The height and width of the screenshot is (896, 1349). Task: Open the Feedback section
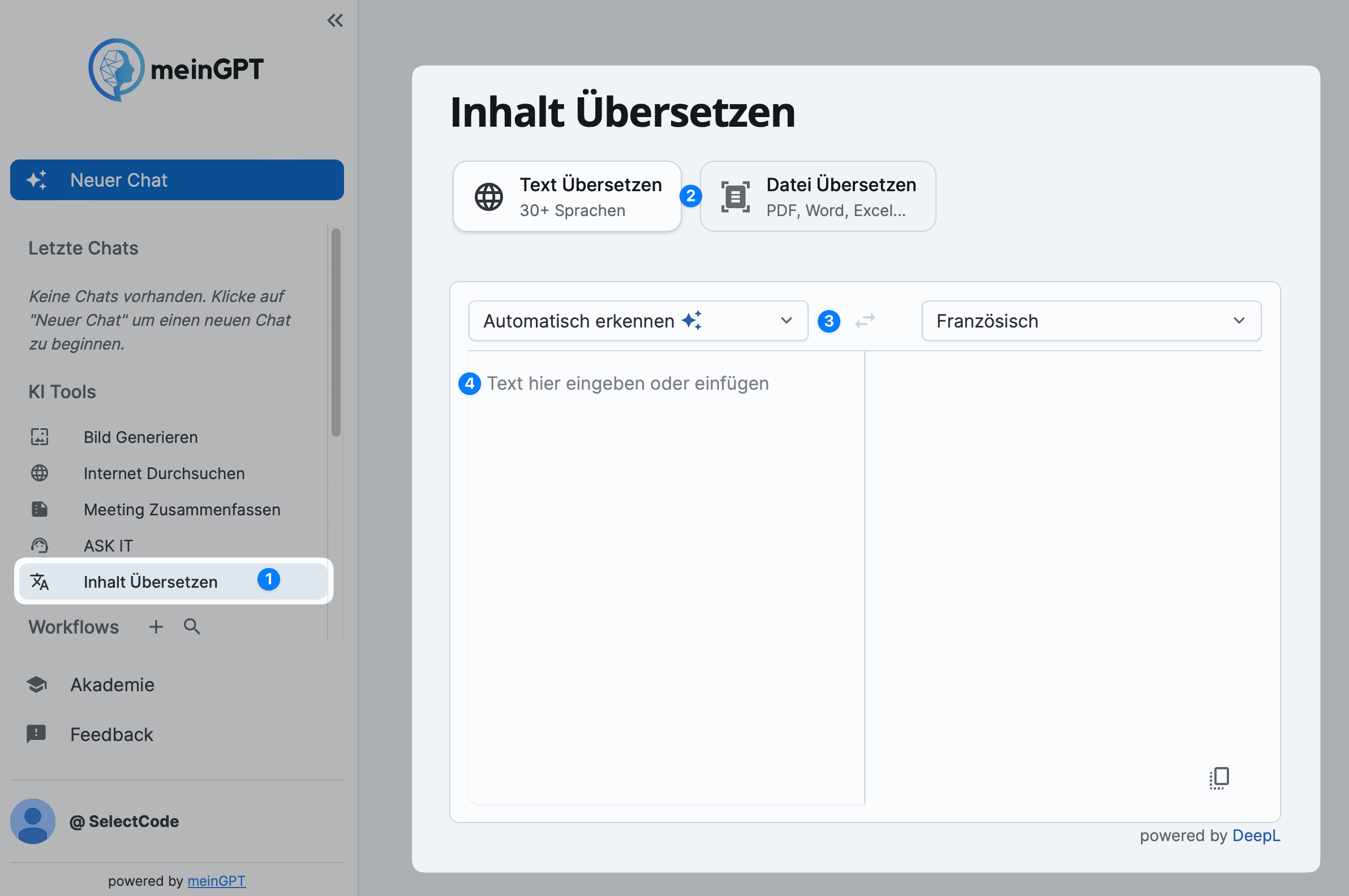(111, 734)
